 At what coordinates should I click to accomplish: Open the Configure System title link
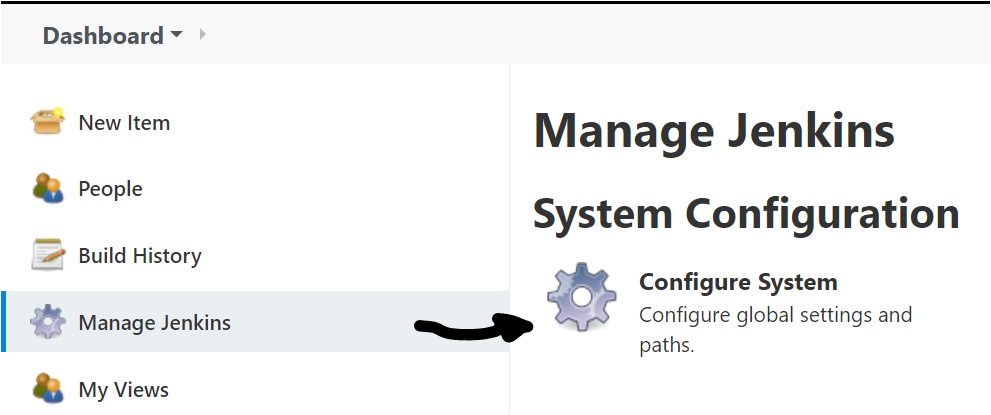pyautogui.click(x=738, y=282)
